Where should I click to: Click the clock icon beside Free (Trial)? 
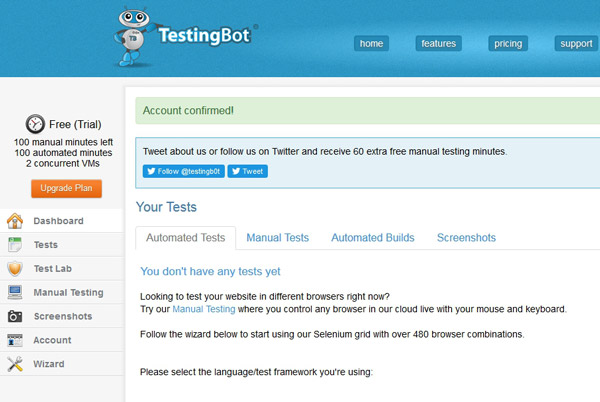(35, 124)
